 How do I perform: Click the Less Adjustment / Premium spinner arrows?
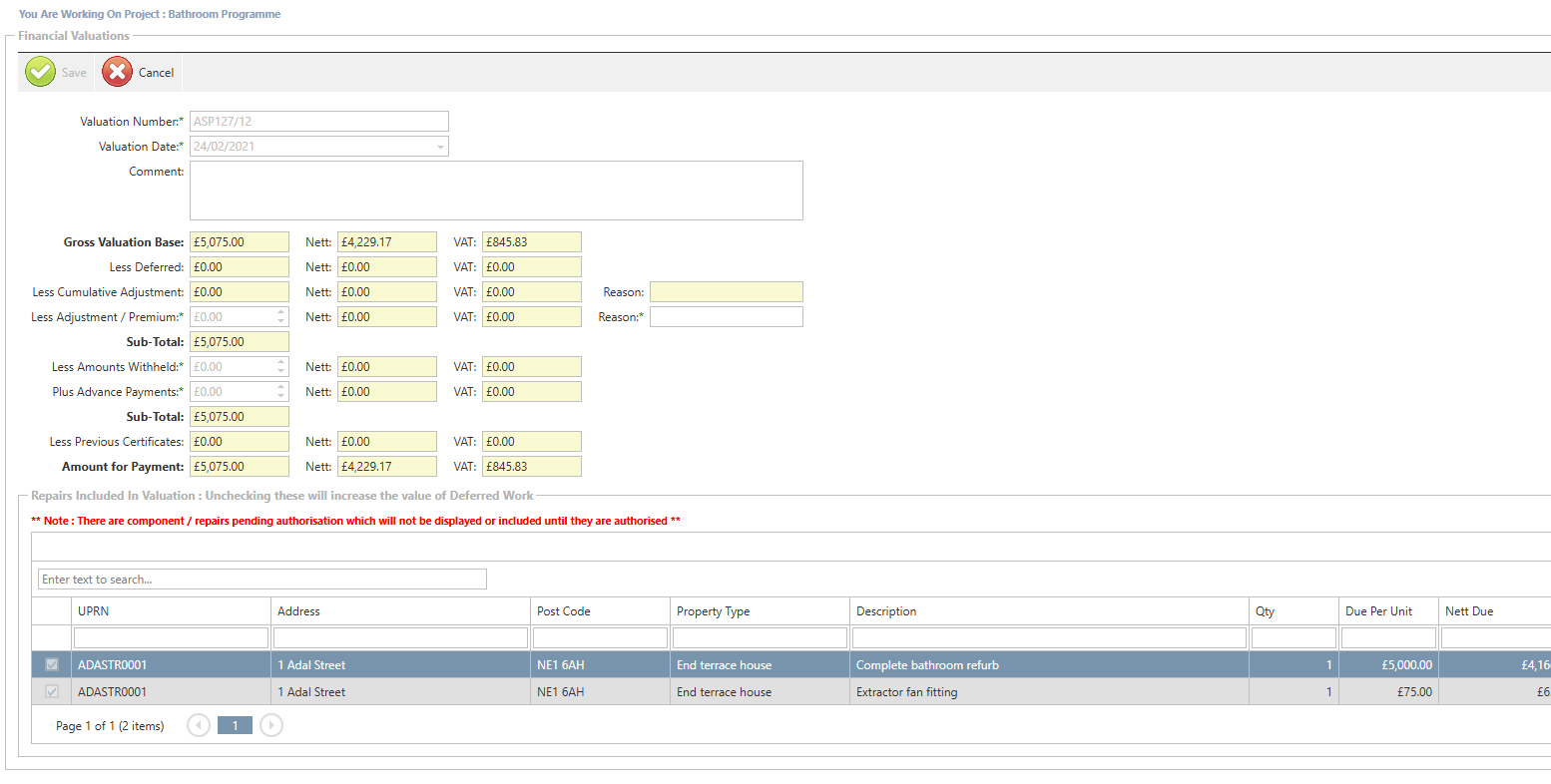[281, 316]
